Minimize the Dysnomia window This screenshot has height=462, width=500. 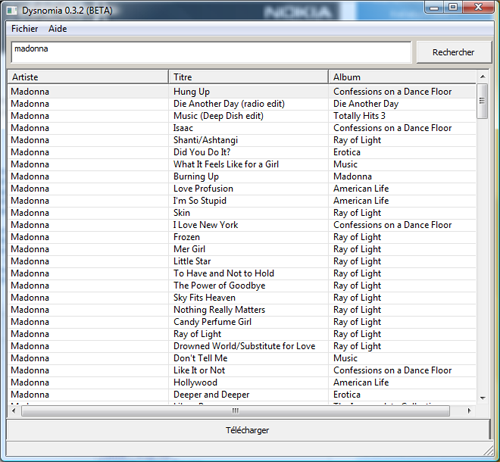tap(434, 7)
